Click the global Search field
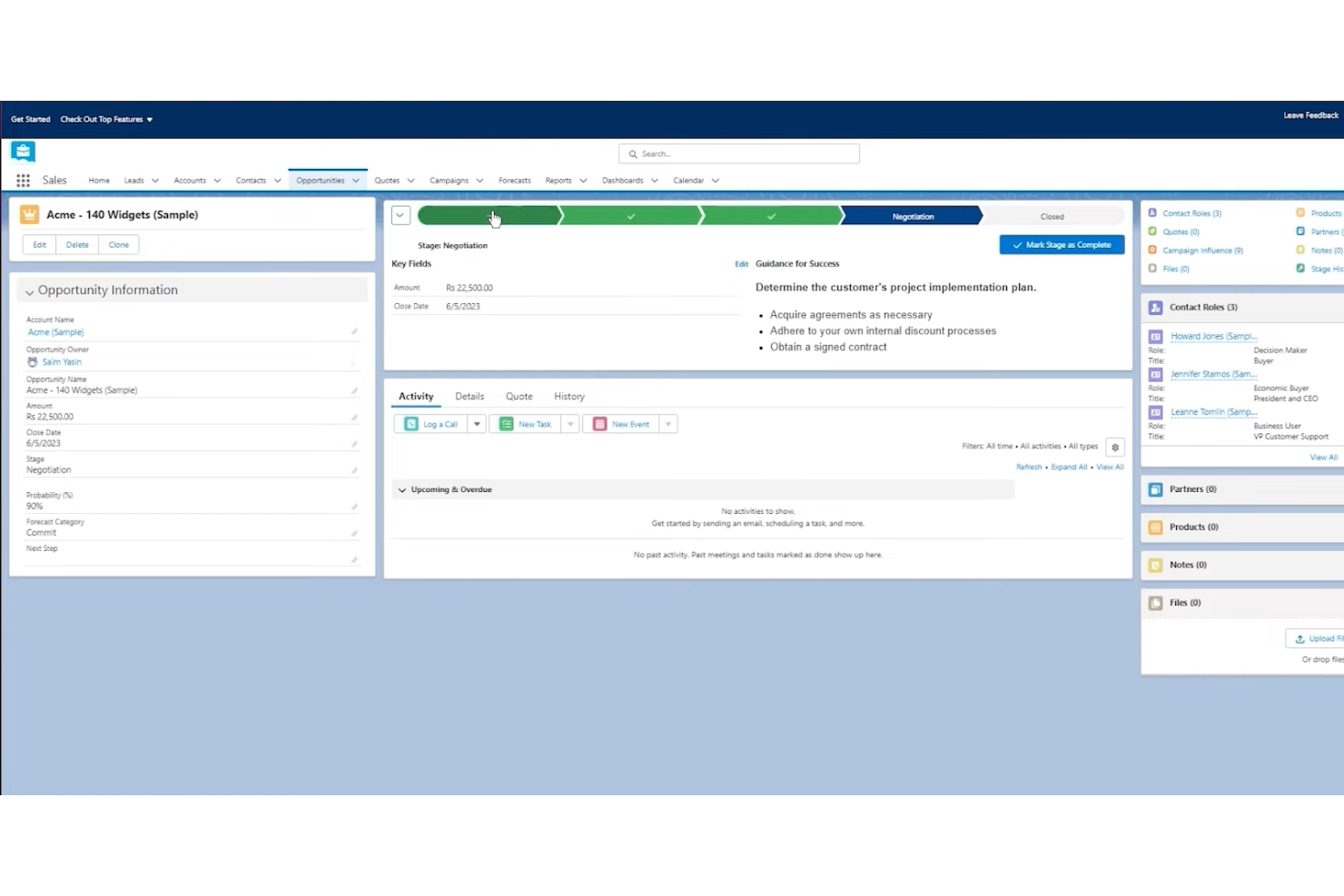 [739, 153]
